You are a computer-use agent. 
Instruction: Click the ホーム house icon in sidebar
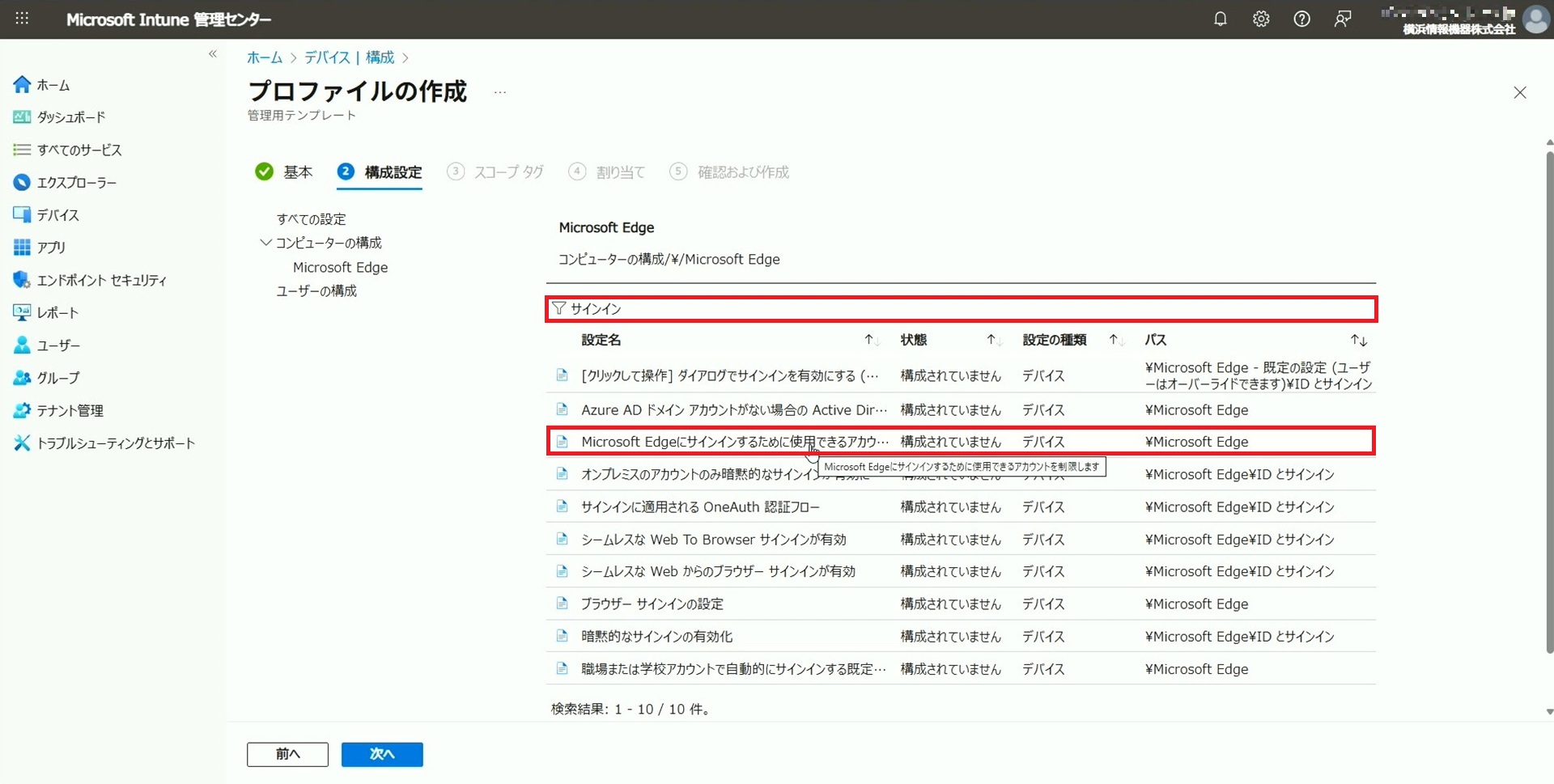22,85
